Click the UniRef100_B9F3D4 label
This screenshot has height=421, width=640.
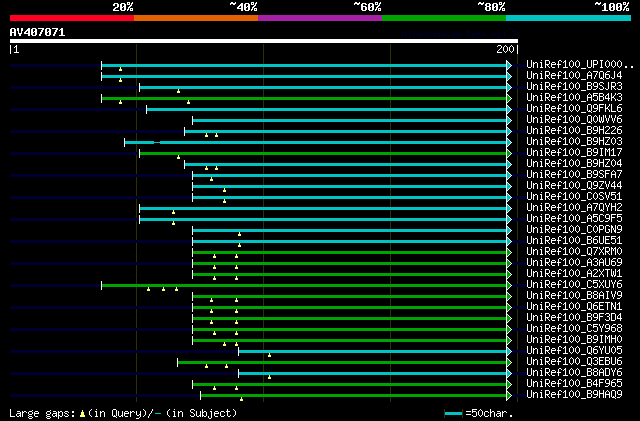(574, 318)
